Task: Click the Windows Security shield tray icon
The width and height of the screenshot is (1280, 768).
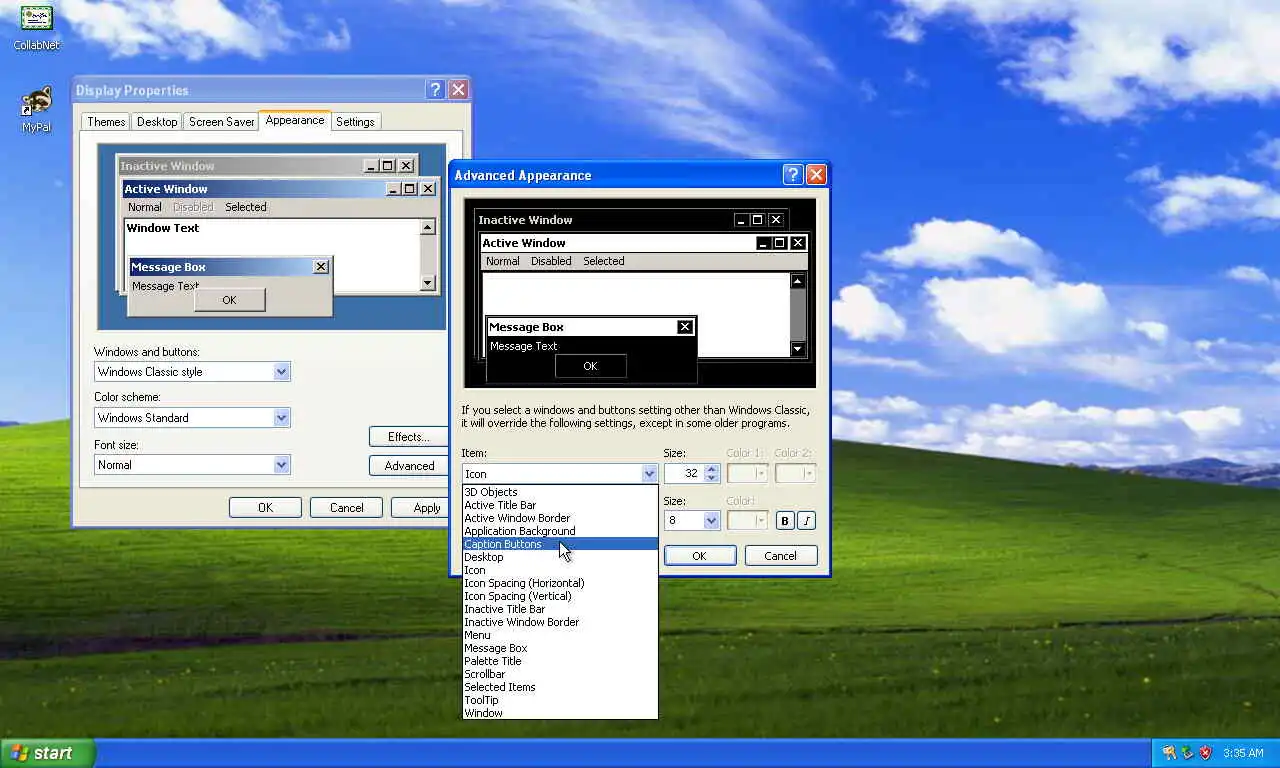Action: (1206, 753)
